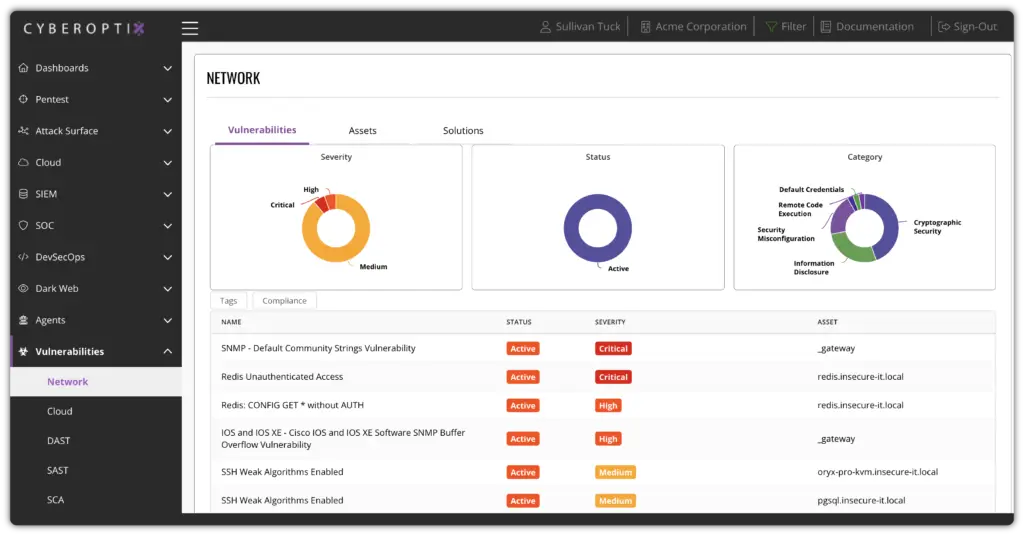Click the Pentest crosshair icon
Screen dimensions: 1024x536
[24, 100]
